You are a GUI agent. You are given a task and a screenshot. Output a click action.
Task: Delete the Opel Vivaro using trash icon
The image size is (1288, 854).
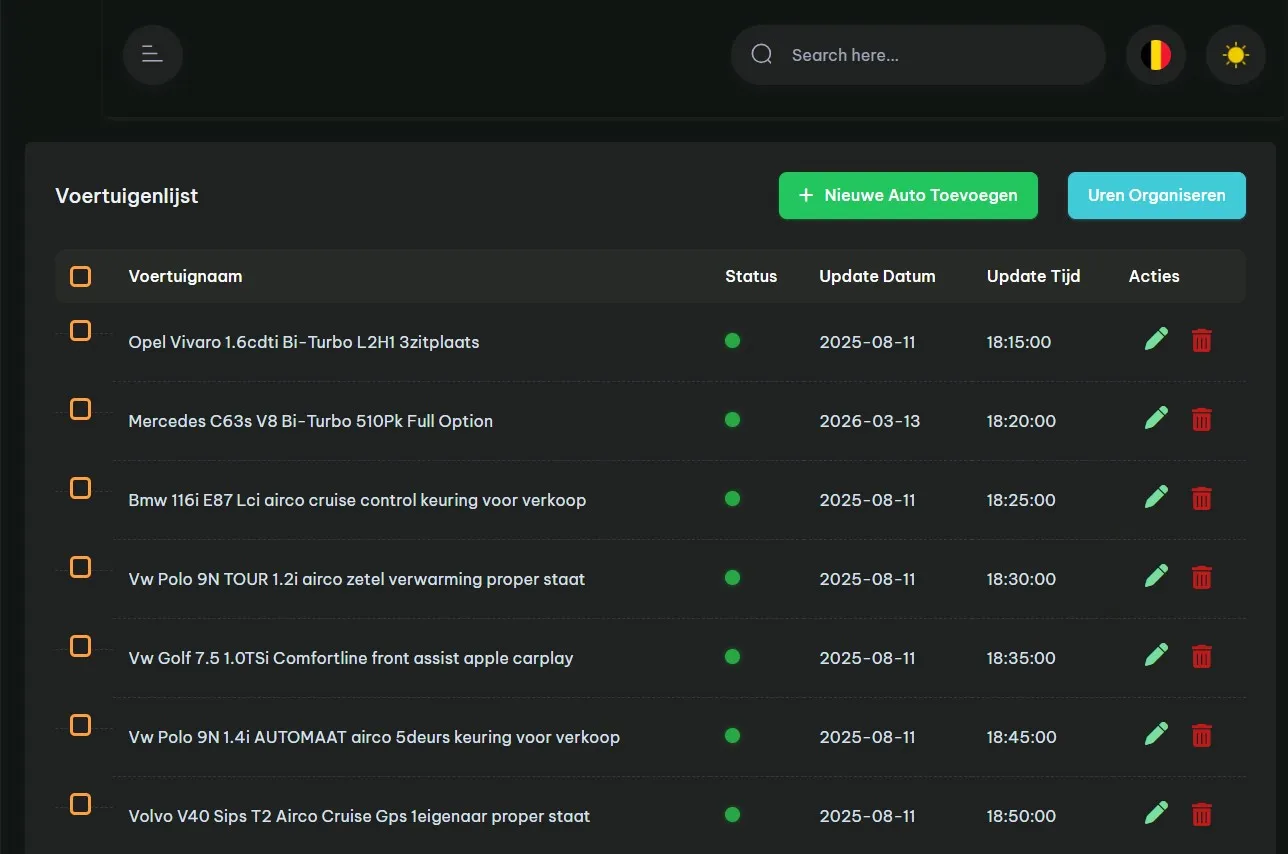(x=1201, y=341)
